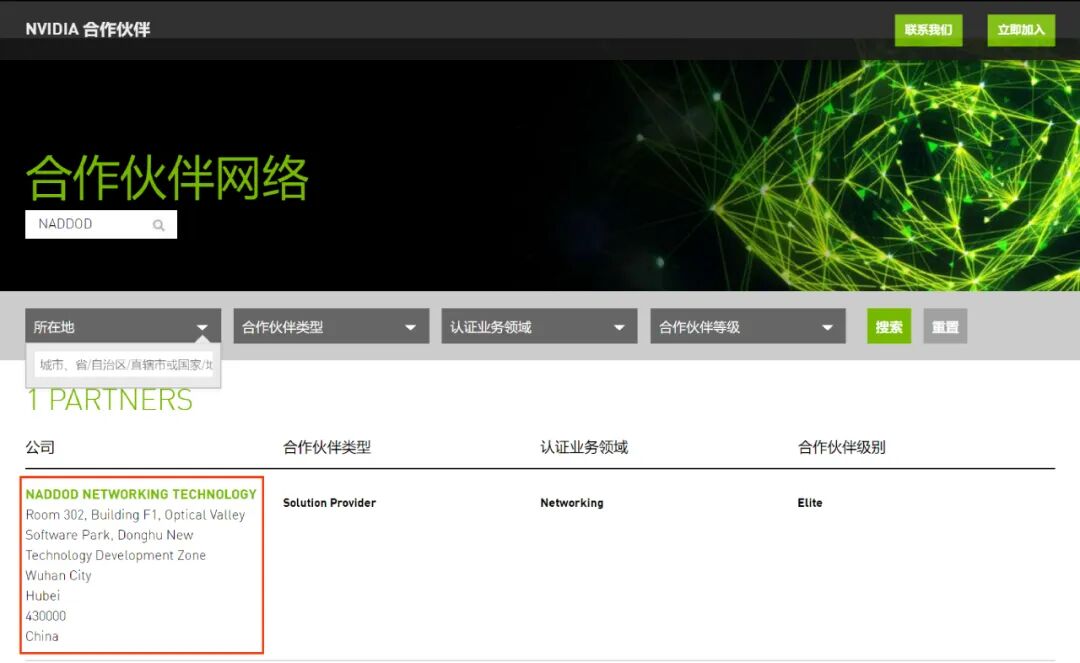
Task: Click the 合作伙伴类型 table column header
Action: click(x=326, y=448)
